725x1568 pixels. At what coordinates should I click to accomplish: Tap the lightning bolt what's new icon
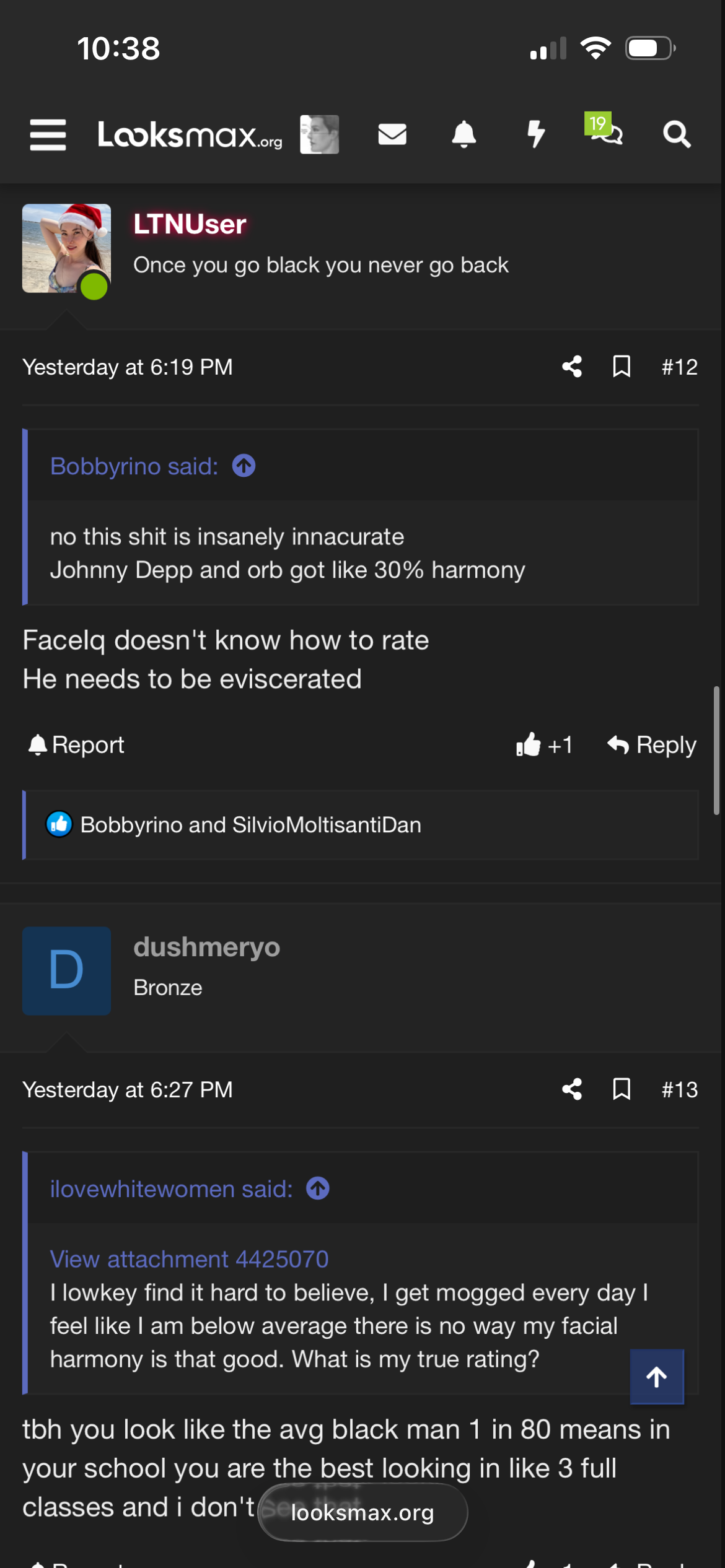[535, 134]
